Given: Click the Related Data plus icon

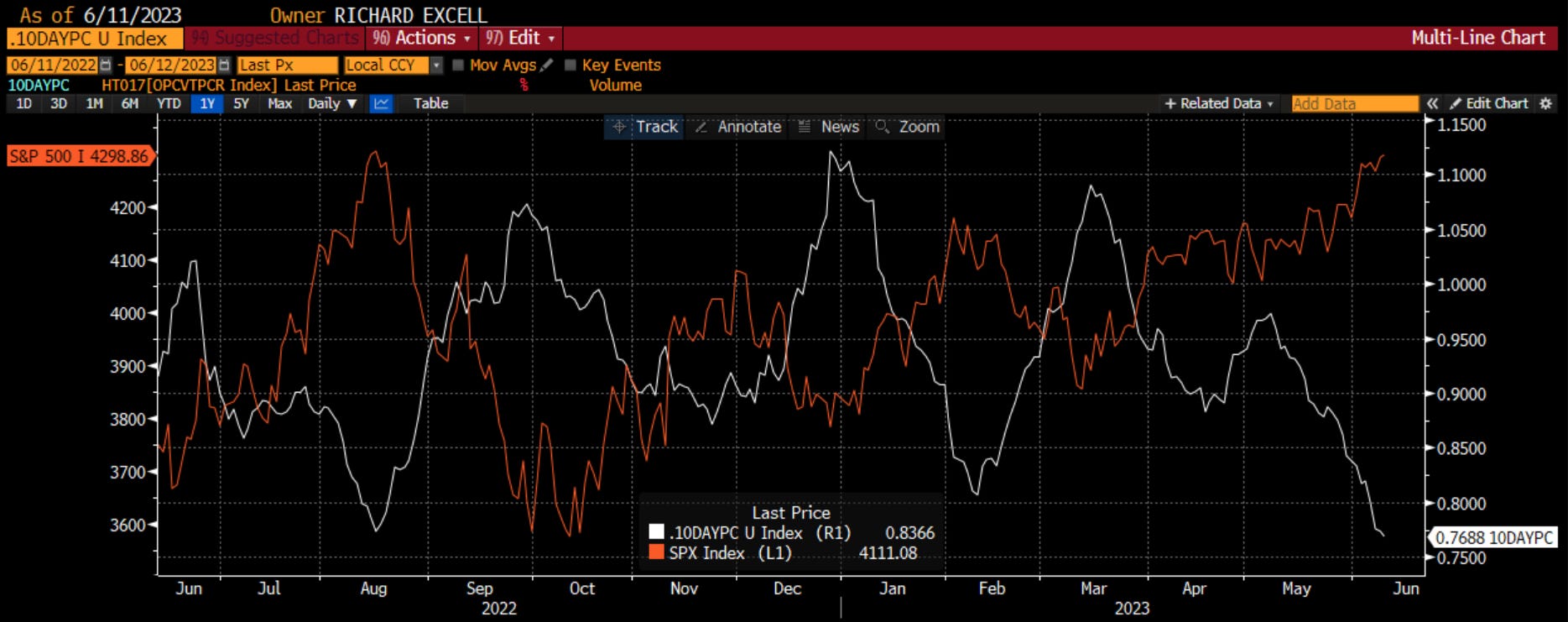Looking at the screenshot, I should pos(1169,103).
